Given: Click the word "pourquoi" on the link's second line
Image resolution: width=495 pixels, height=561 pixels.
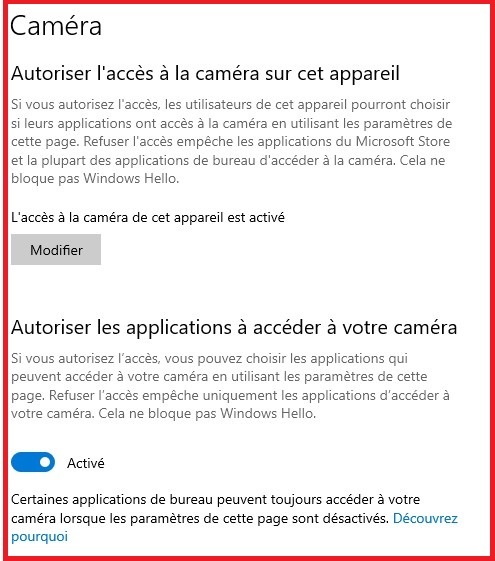Looking at the screenshot, I should [x=39, y=537].
